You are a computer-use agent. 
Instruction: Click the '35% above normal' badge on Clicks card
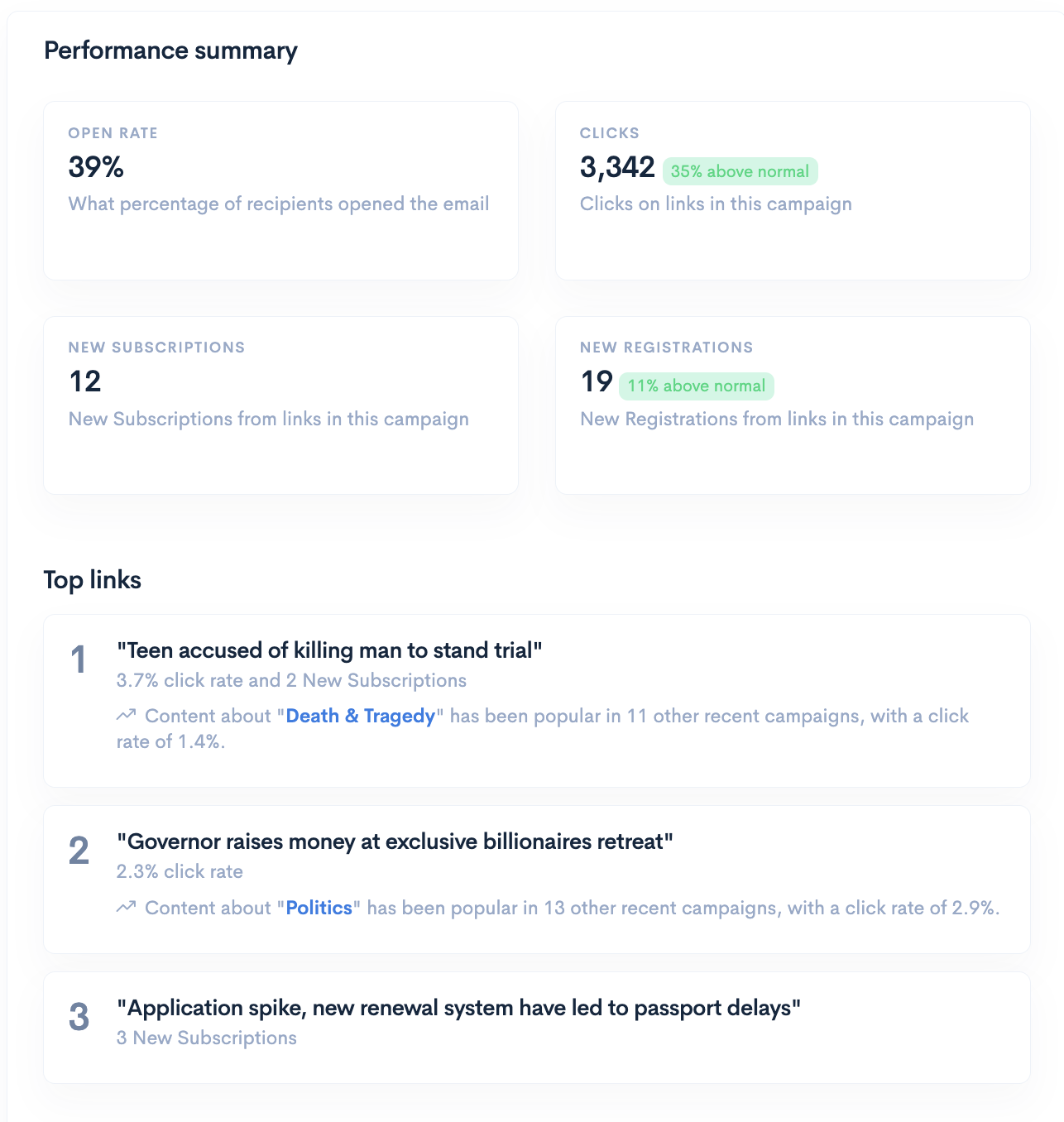pyautogui.click(x=740, y=170)
